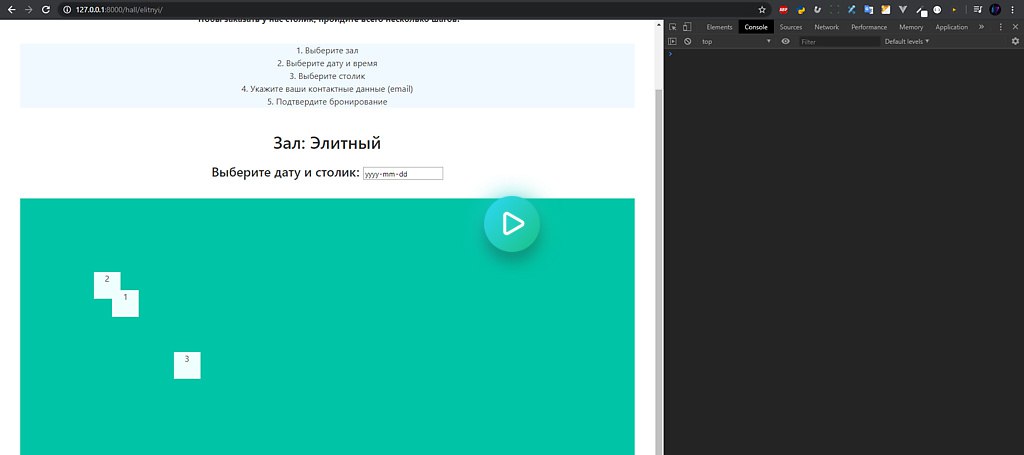
Task: Open the Vue devtools extension icon
Action: coord(903,10)
